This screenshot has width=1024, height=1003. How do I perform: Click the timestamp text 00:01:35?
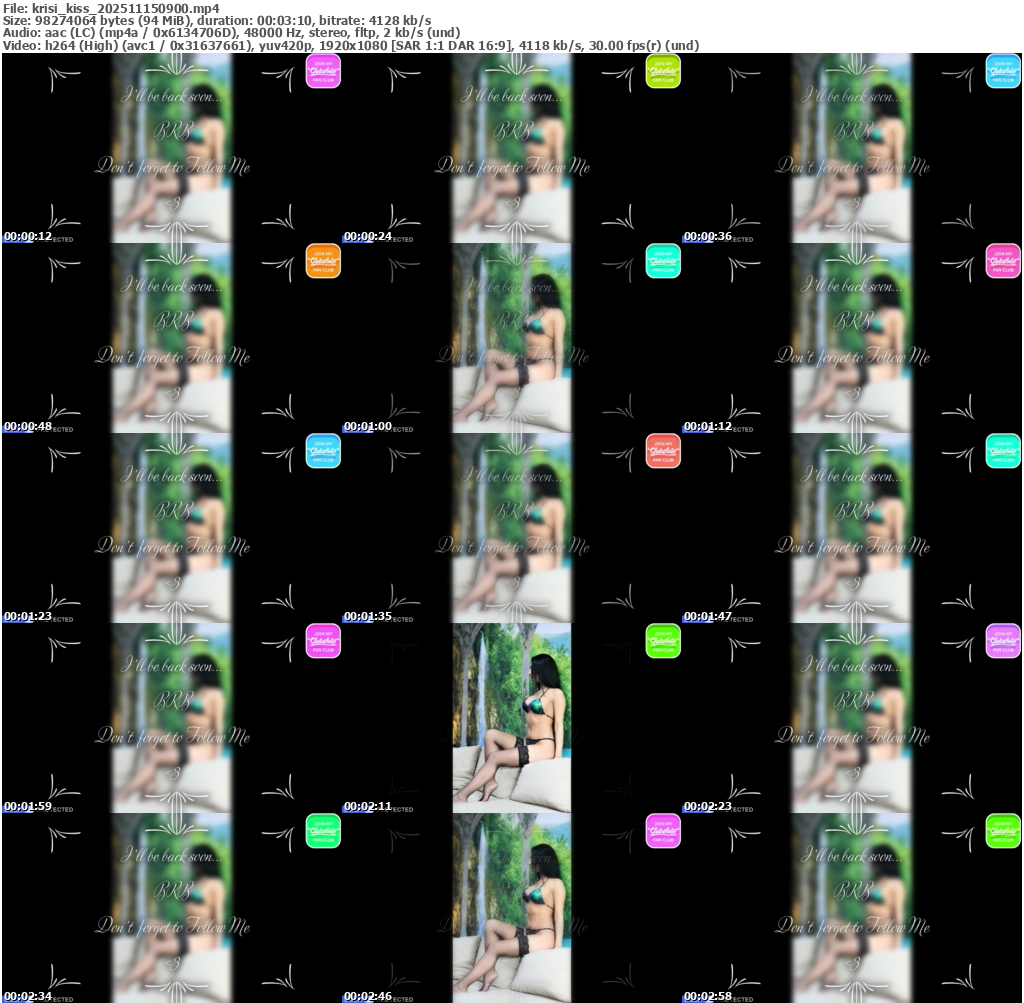368,616
